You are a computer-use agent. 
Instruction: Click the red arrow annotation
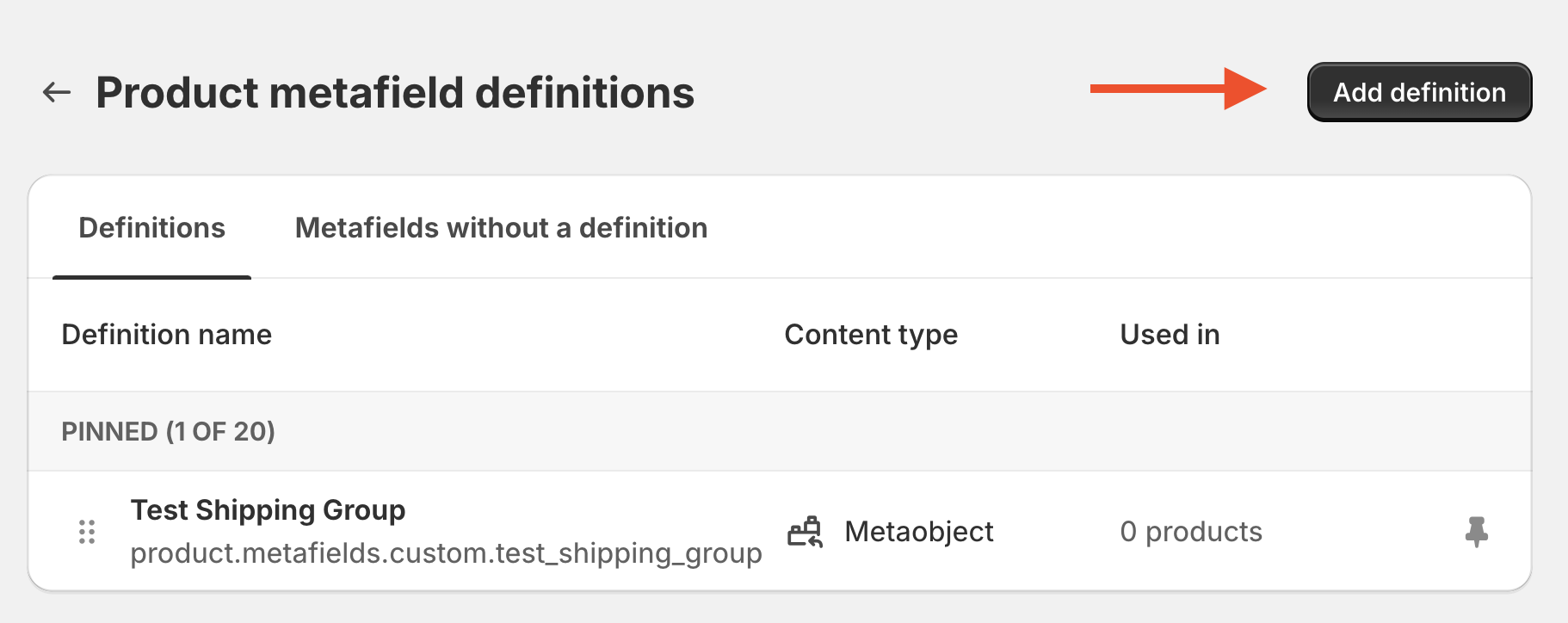point(1177,89)
